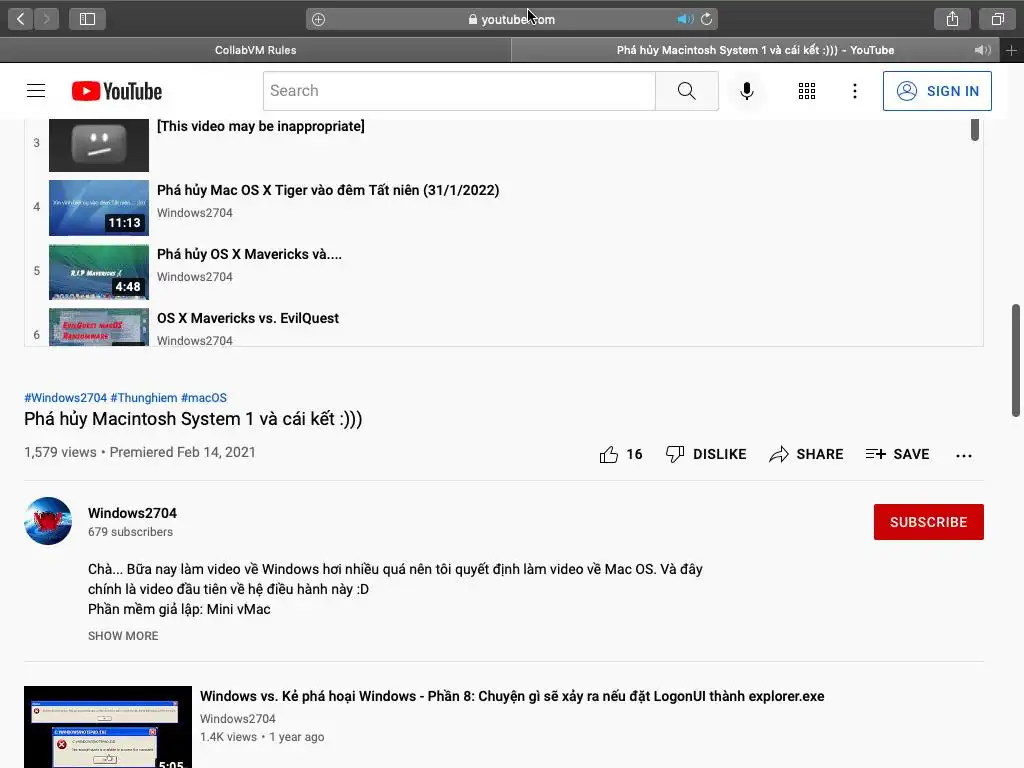
Task: Play the OS X Mavericks 4:48 thumbnail
Action: pos(99,272)
